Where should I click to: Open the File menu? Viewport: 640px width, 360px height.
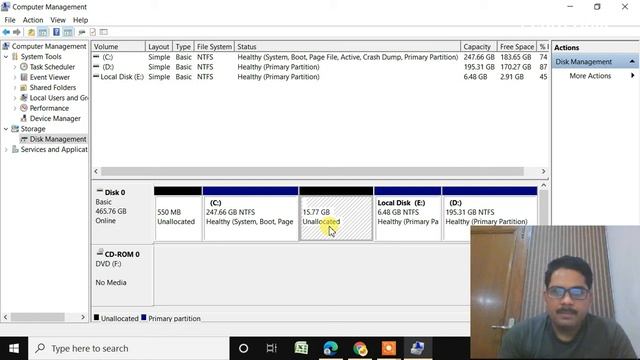[x=10, y=20]
